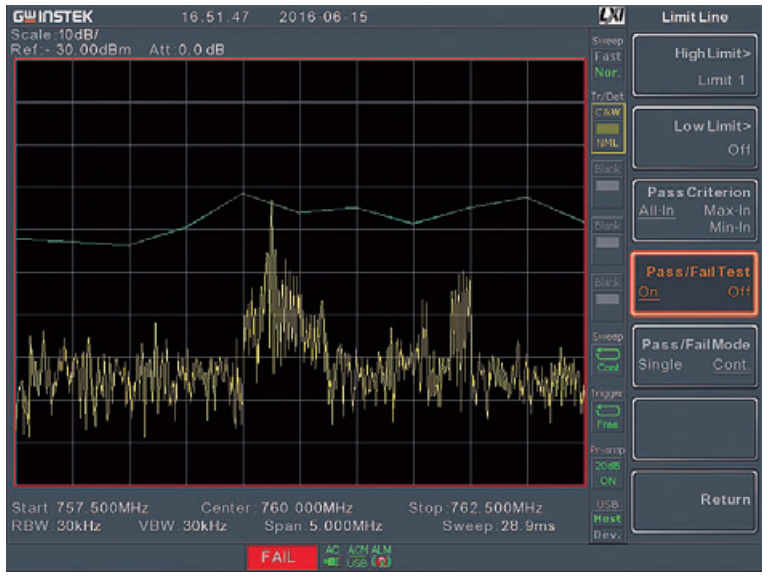Click the Start 757.500MHz field
This screenshot has height=580, width=770.
tap(80, 507)
